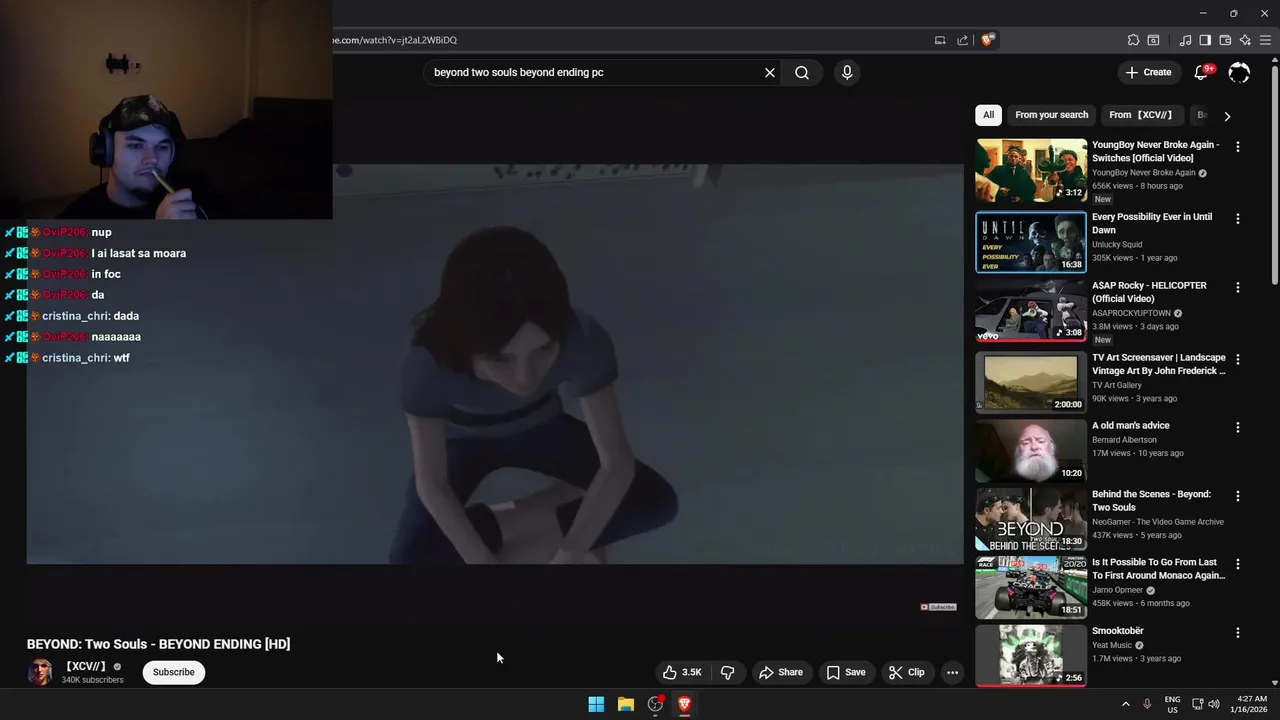1280x720 pixels.
Task: Open the Create upload menu
Action: (1148, 72)
